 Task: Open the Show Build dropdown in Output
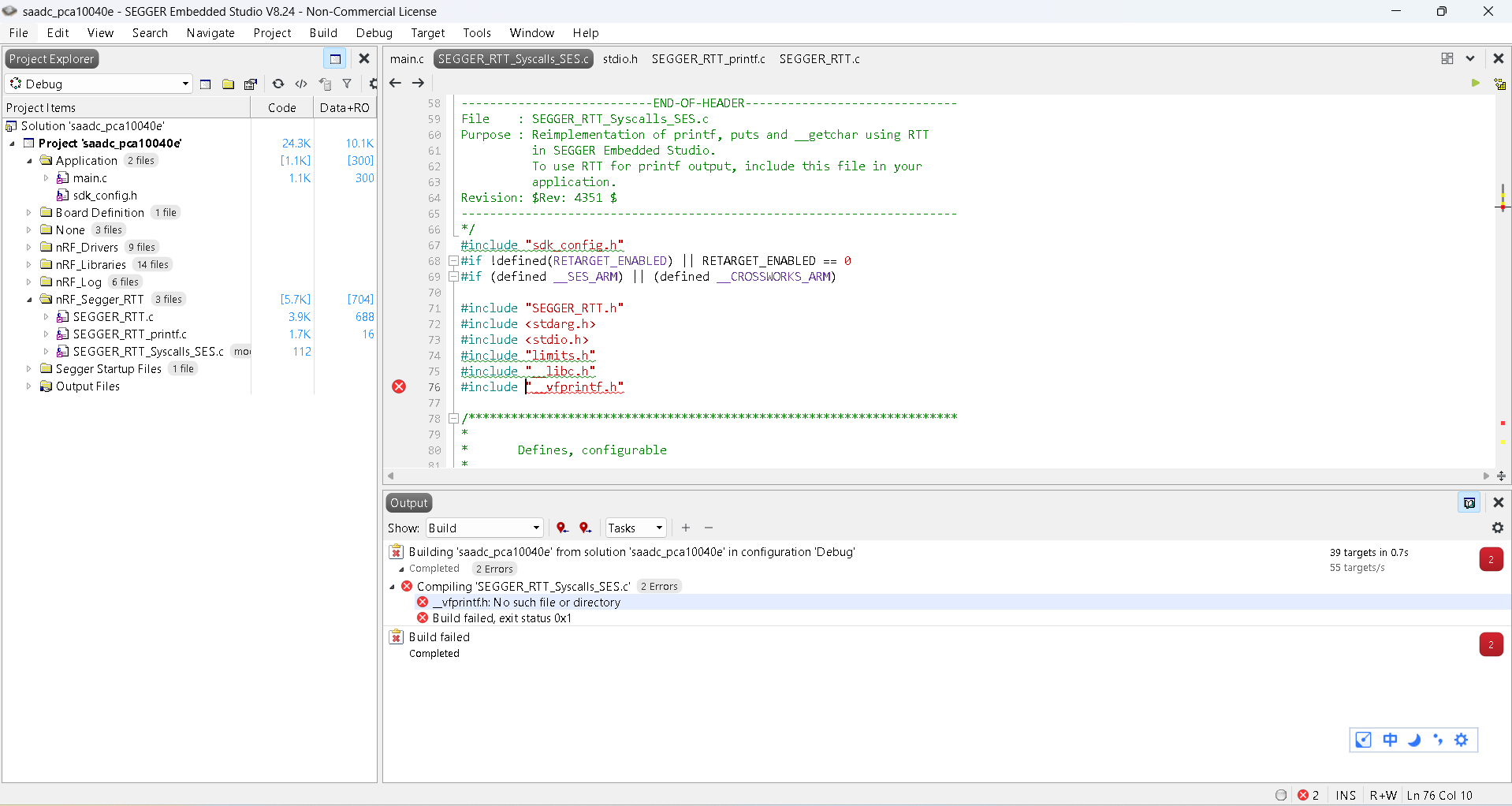tap(484, 528)
